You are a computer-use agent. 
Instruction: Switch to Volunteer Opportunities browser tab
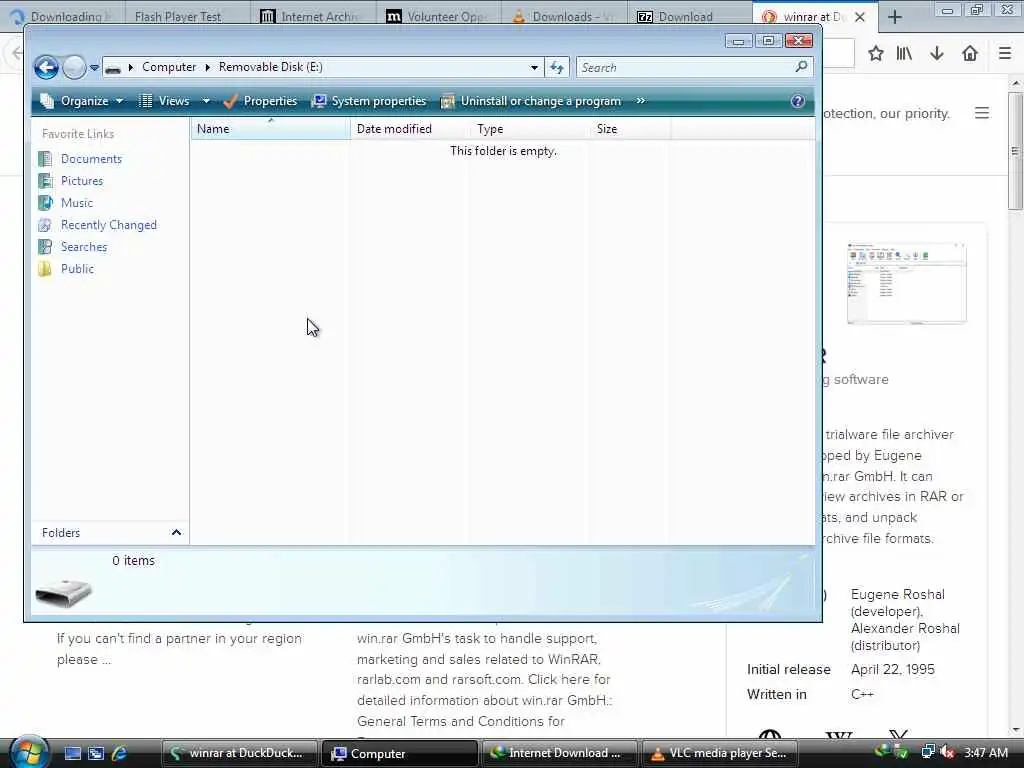(x=439, y=17)
